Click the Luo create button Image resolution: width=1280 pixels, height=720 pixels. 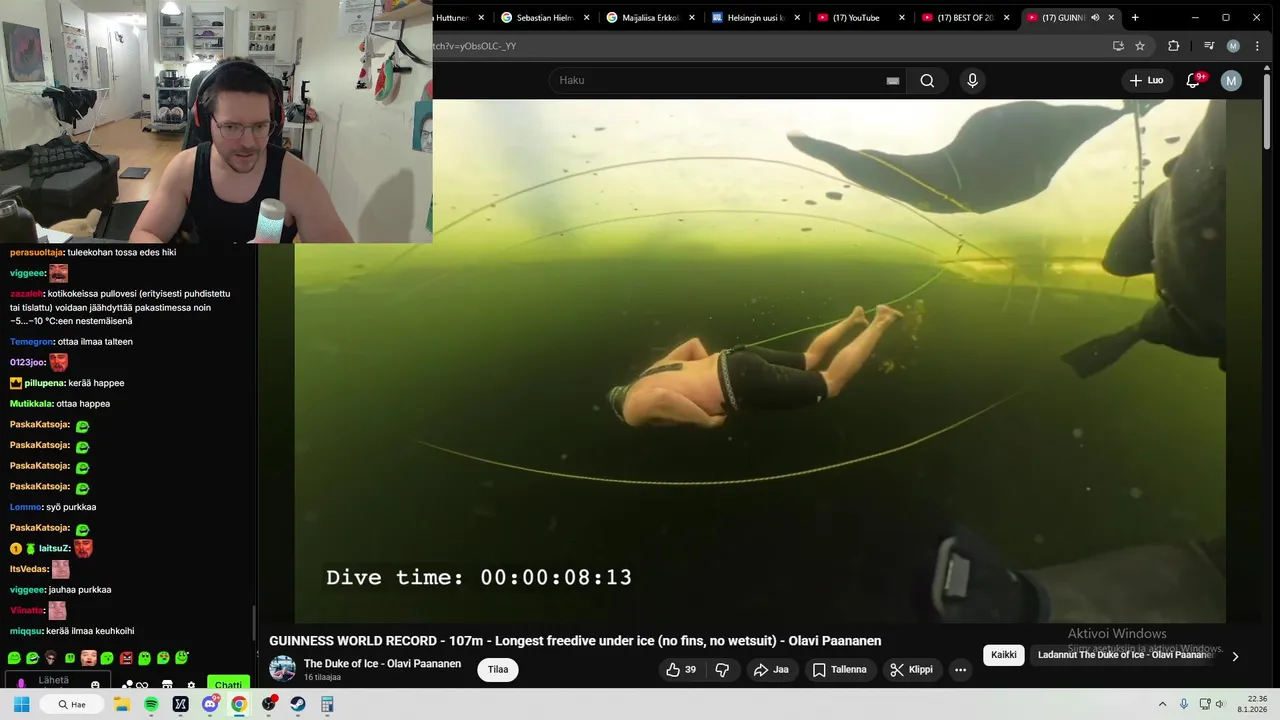(1147, 81)
